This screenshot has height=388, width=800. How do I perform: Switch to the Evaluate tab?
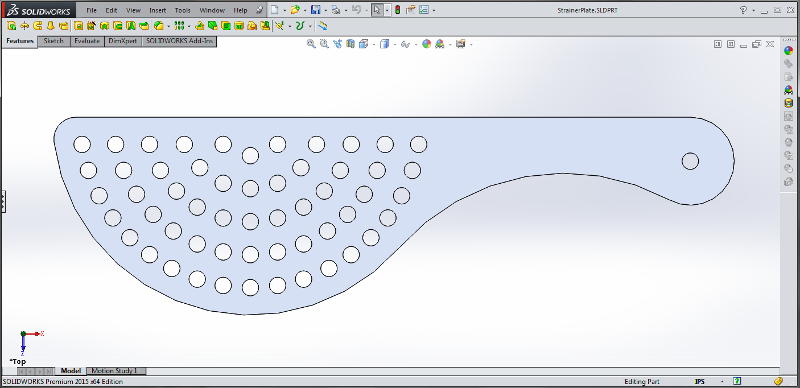87,41
